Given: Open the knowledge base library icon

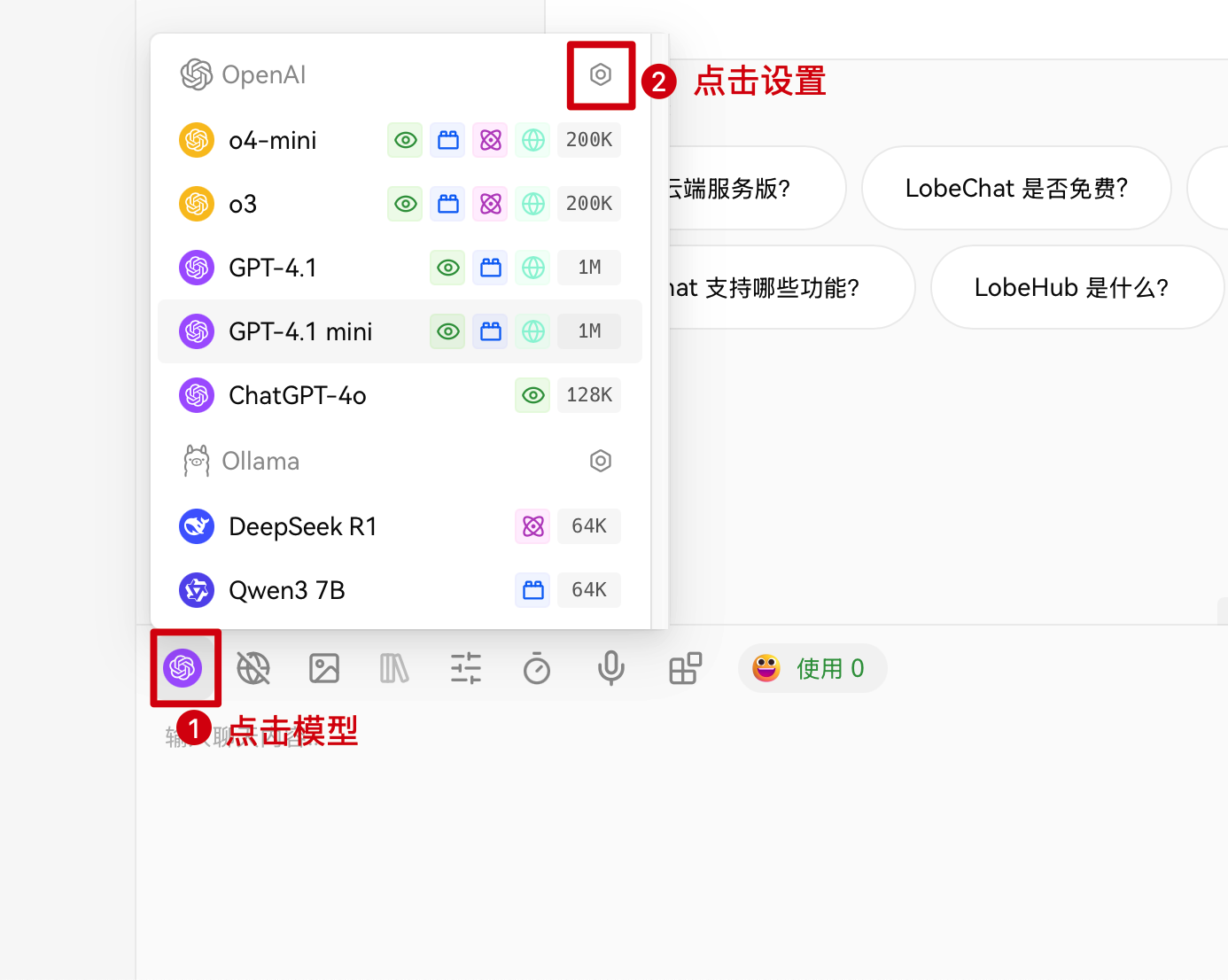Looking at the screenshot, I should coord(394,668).
